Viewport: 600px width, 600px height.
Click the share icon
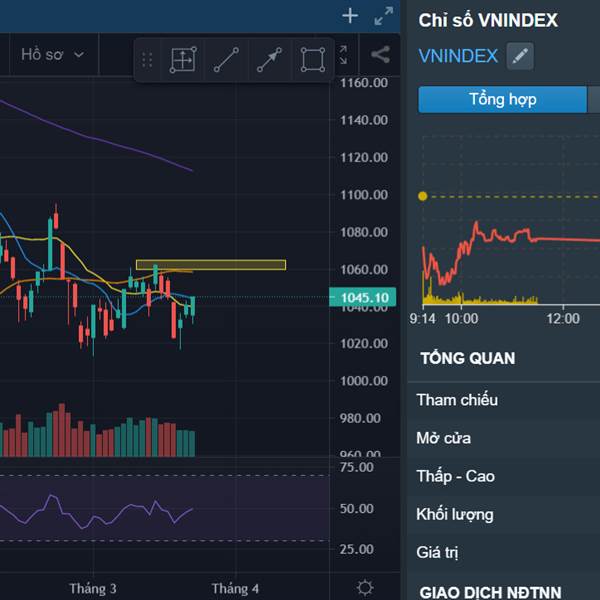(380, 55)
